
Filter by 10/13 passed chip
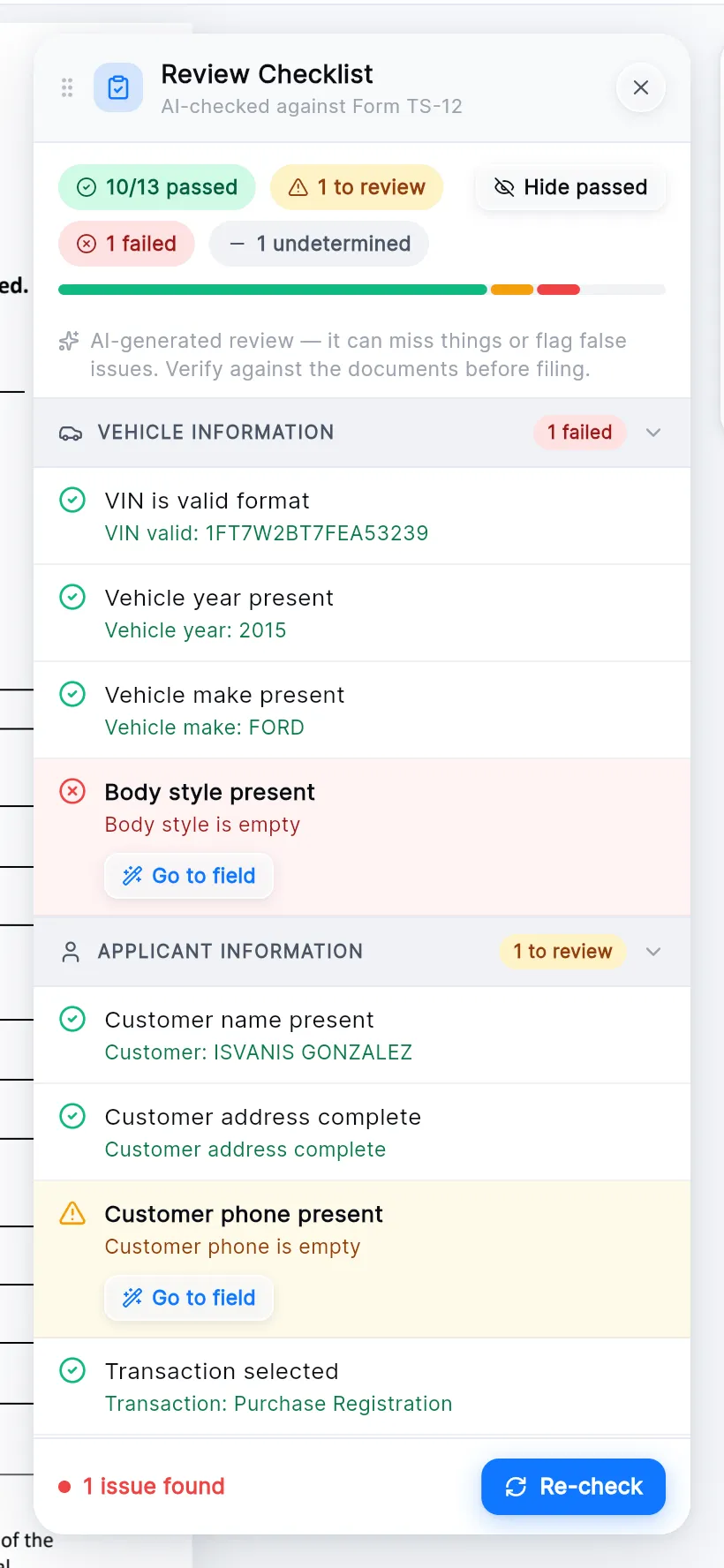click(x=157, y=187)
